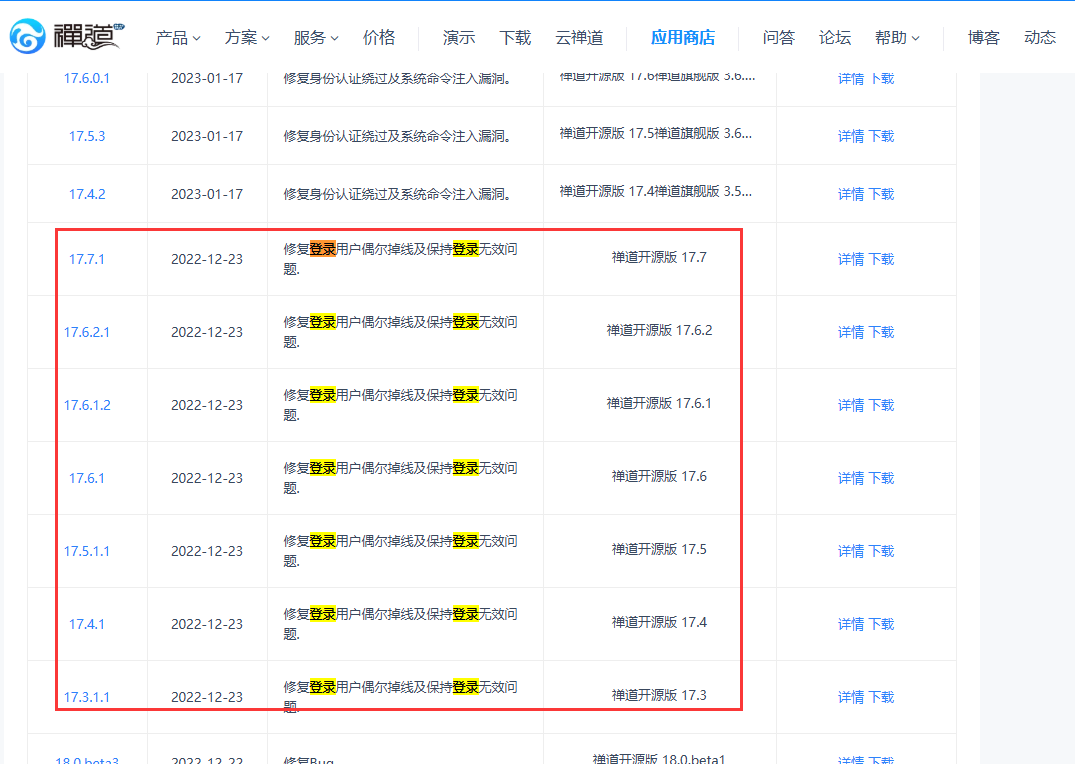Open the 动态 menu item
Viewport: 1075px width, 764px height.
click(1040, 38)
